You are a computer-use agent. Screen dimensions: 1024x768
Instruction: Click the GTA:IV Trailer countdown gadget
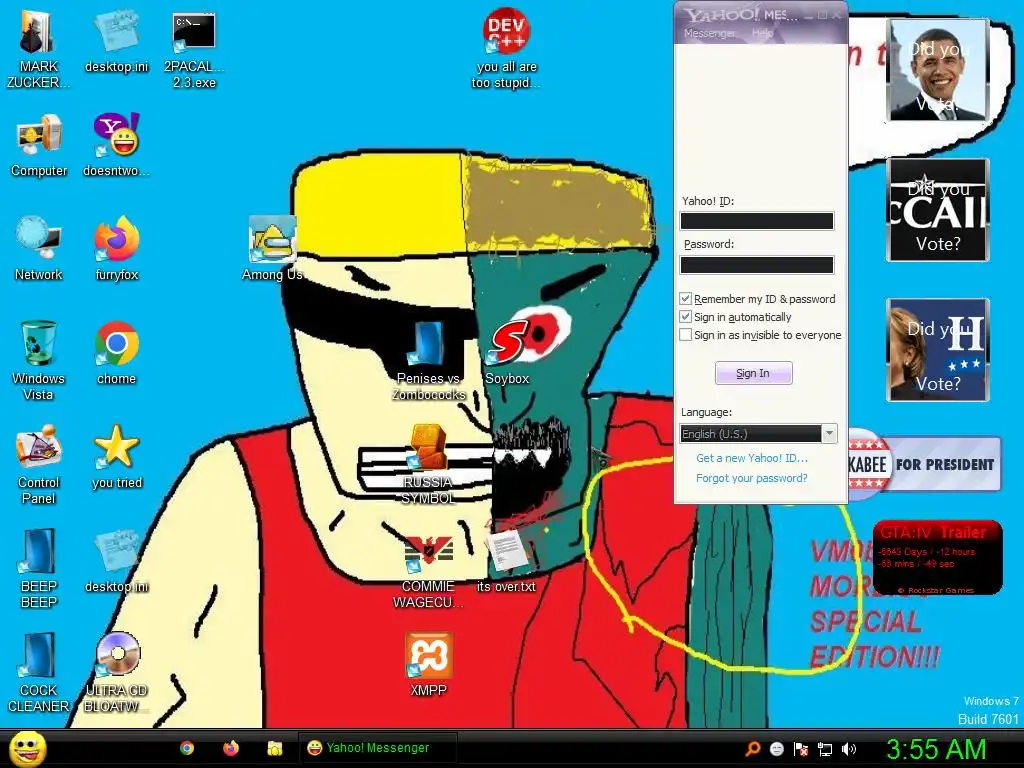pyautogui.click(x=937, y=557)
